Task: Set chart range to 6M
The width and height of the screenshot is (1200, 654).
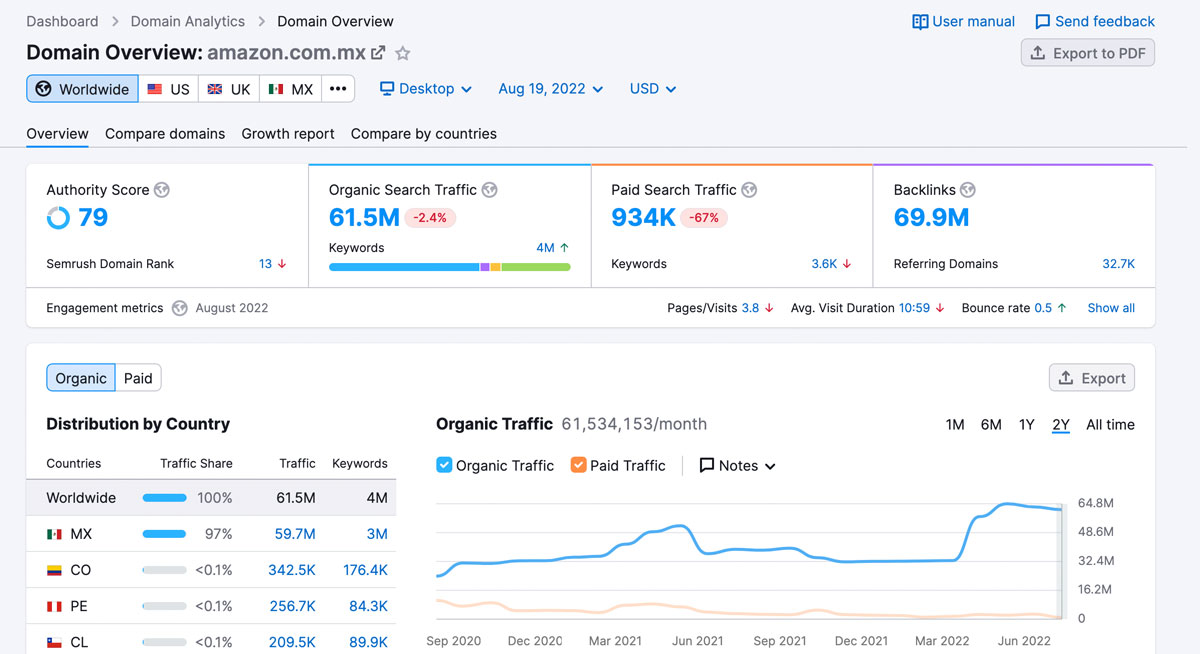Action: [991, 424]
